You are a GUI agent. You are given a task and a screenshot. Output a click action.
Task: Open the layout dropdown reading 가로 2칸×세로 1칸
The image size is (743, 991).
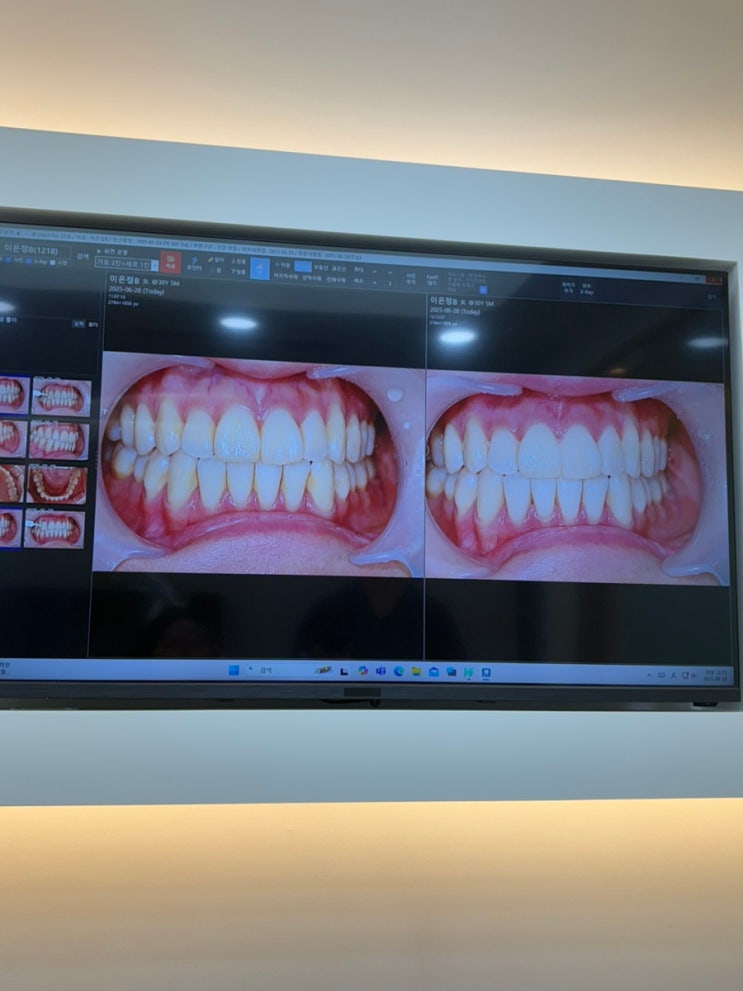[126, 264]
